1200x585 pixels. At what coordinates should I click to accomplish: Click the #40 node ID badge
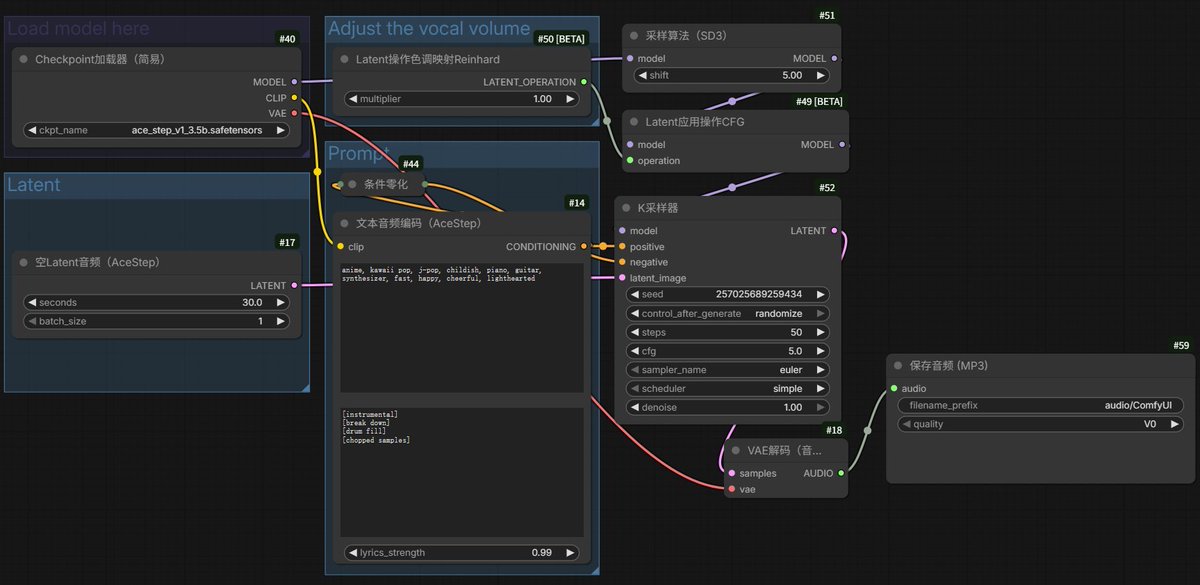pos(287,39)
